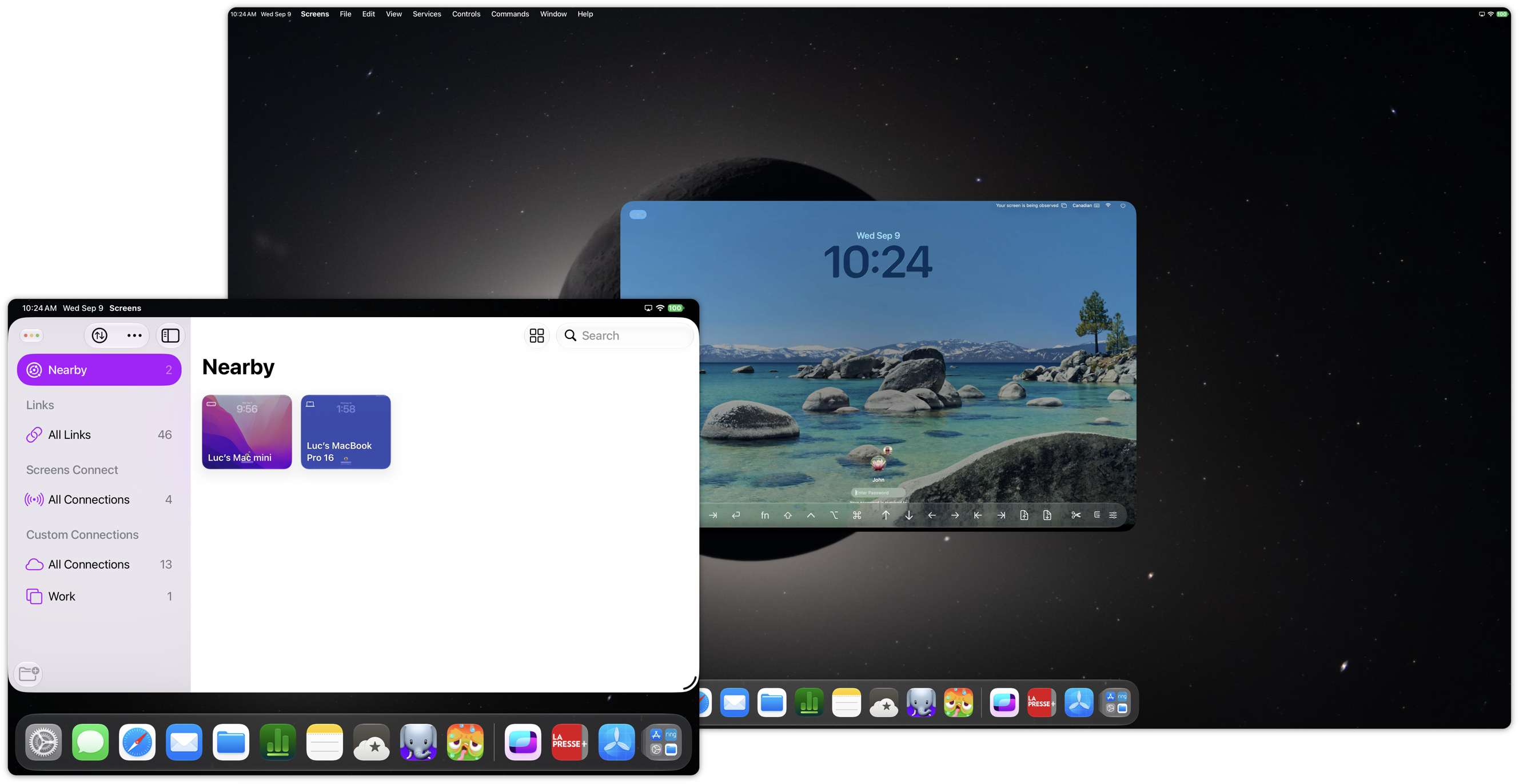Open Mail in the front window dock
Image resolution: width=1519 pixels, height=784 pixels.
184,742
